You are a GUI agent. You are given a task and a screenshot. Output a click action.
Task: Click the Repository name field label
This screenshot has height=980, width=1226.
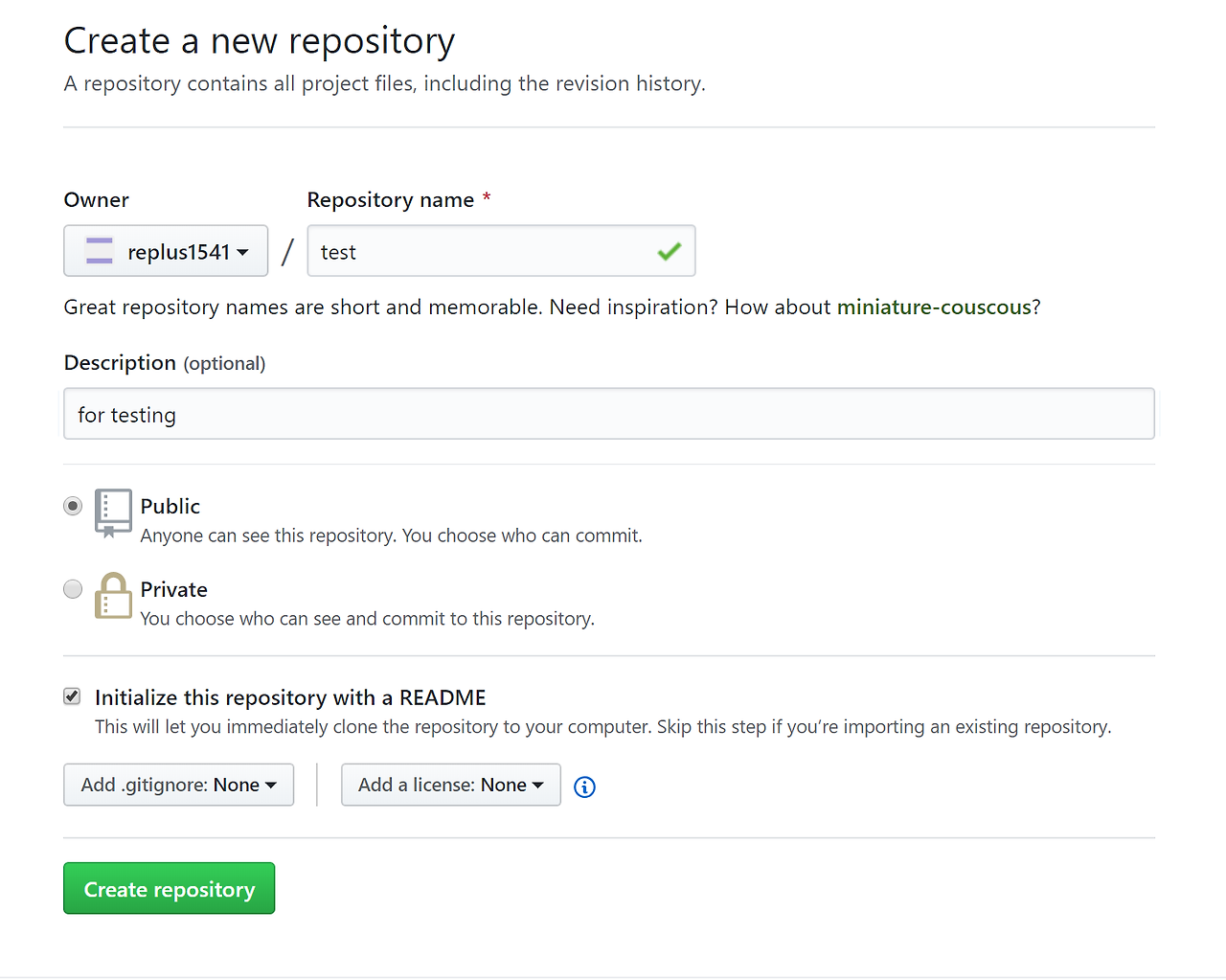pos(391,200)
